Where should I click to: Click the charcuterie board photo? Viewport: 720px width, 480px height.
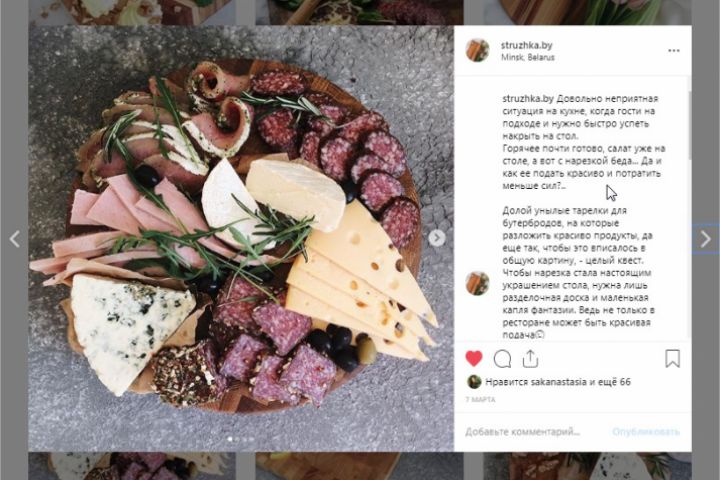tap(240, 238)
